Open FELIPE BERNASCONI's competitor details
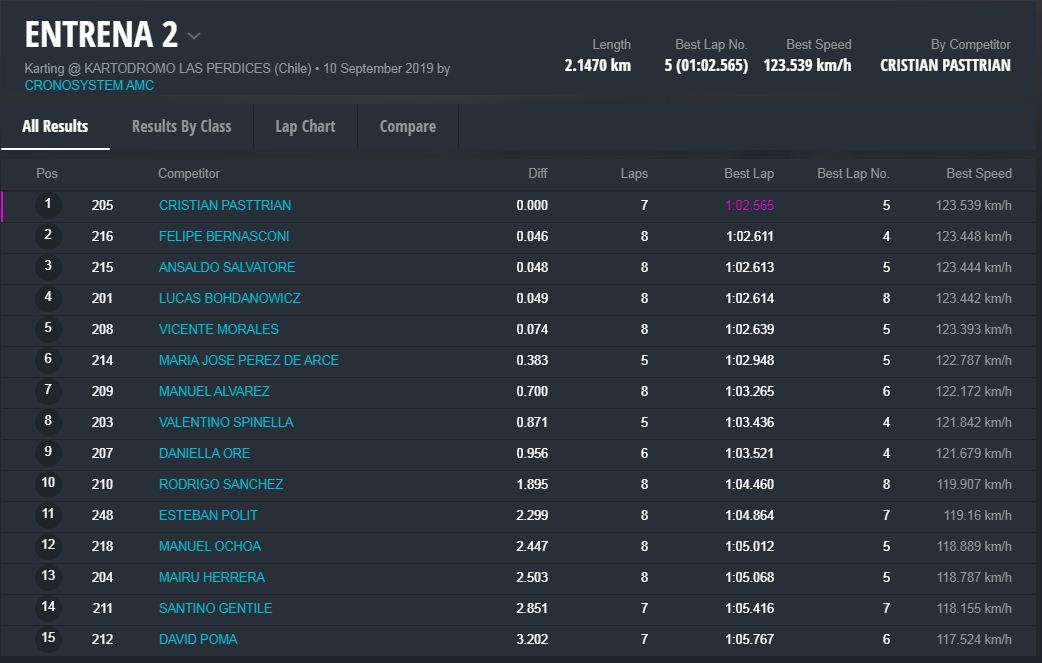This screenshot has height=663, width=1042. (224, 236)
